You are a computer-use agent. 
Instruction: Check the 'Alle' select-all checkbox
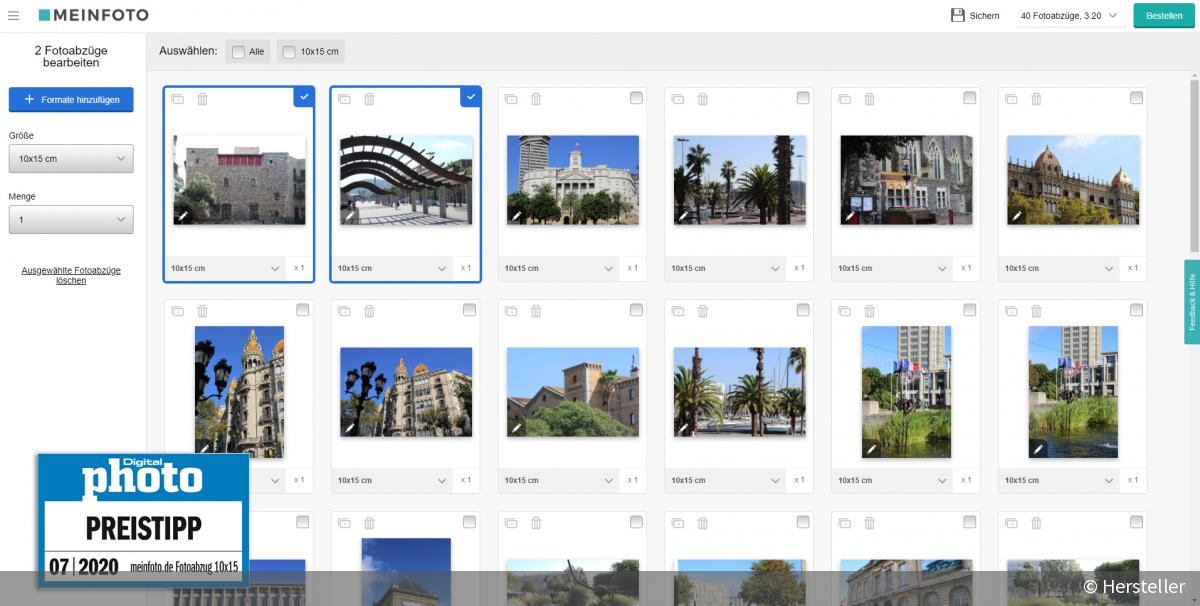[238, 52]
